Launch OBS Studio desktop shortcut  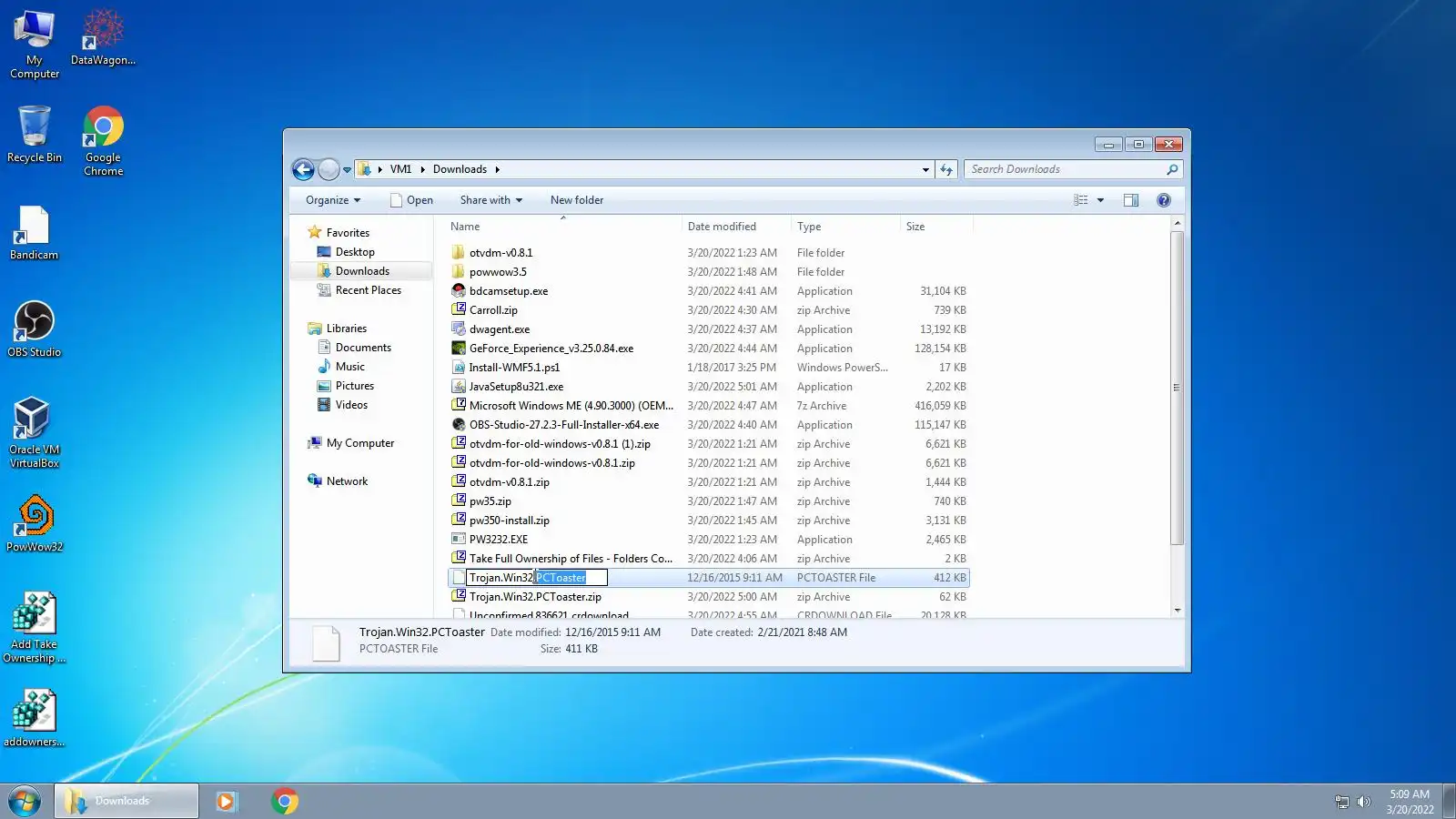(35, 329)
